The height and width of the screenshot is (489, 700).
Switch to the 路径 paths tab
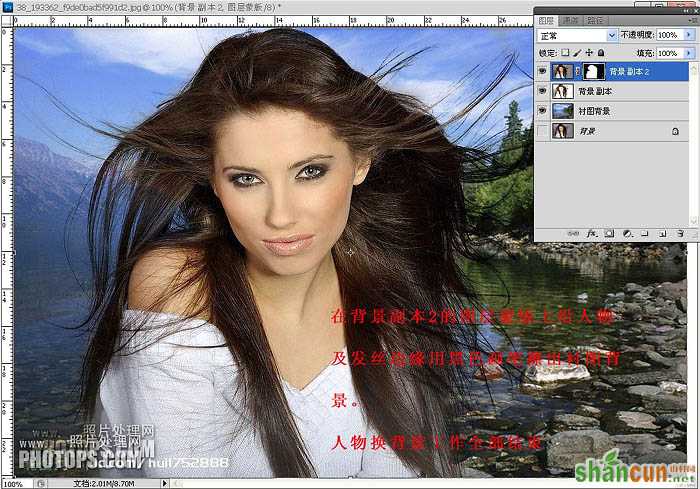595,21
